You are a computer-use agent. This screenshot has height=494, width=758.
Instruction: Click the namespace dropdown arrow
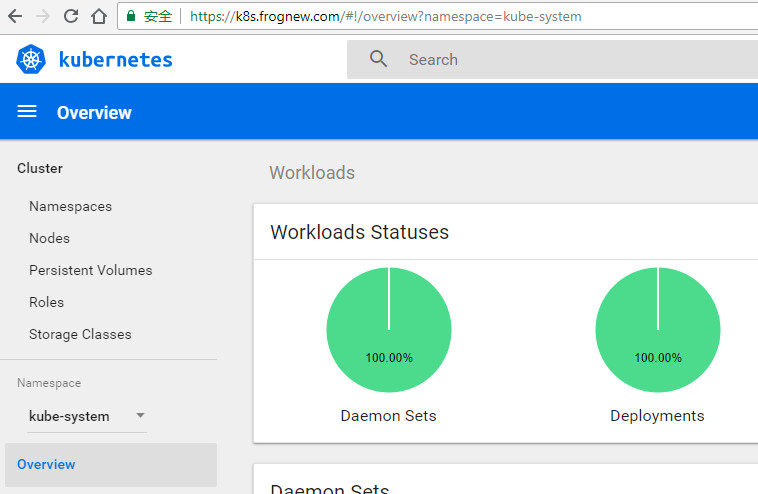click(140, 415)
